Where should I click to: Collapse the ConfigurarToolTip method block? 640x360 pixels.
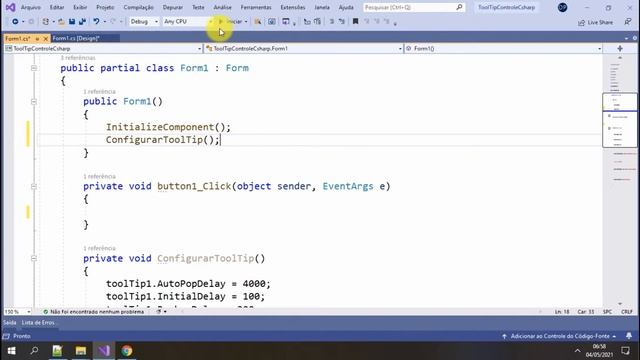[34, 258]
